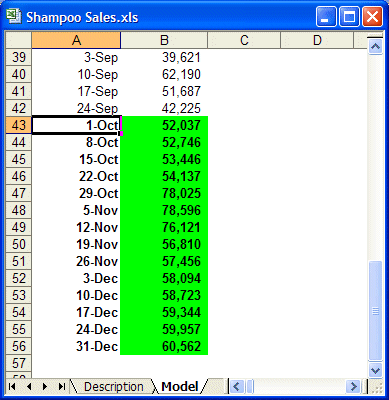Maximize the Shampoo Sales workbook window
The width and height of the screenshot is (389, 400).
coord(349,16)
